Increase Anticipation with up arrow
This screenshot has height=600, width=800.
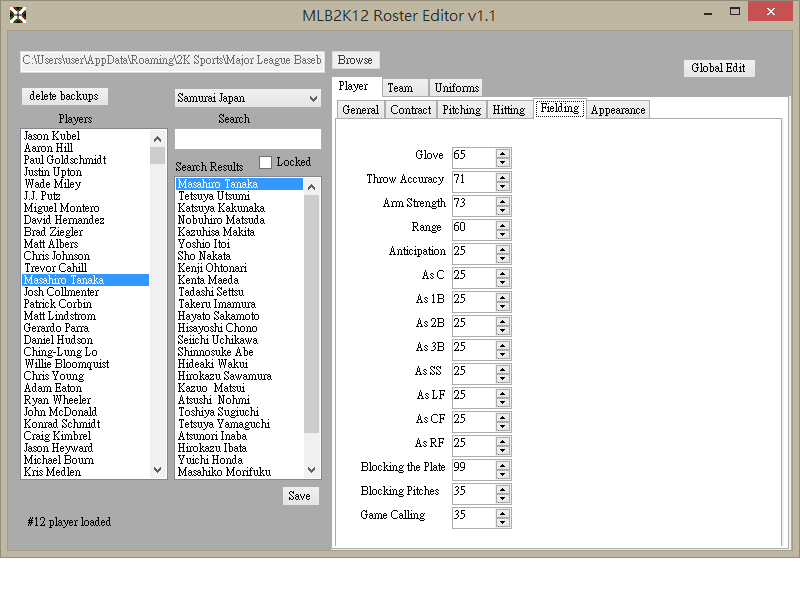pyautogui.click(x=503, y=249)
